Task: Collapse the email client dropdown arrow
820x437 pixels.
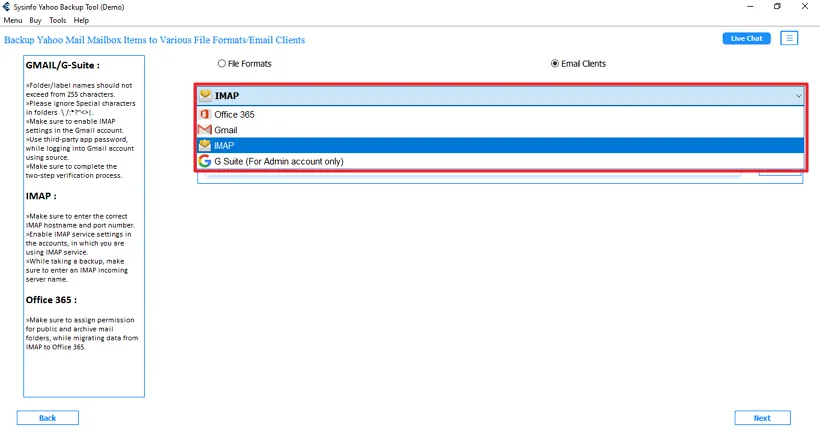Action: click(x=798, y=96)
